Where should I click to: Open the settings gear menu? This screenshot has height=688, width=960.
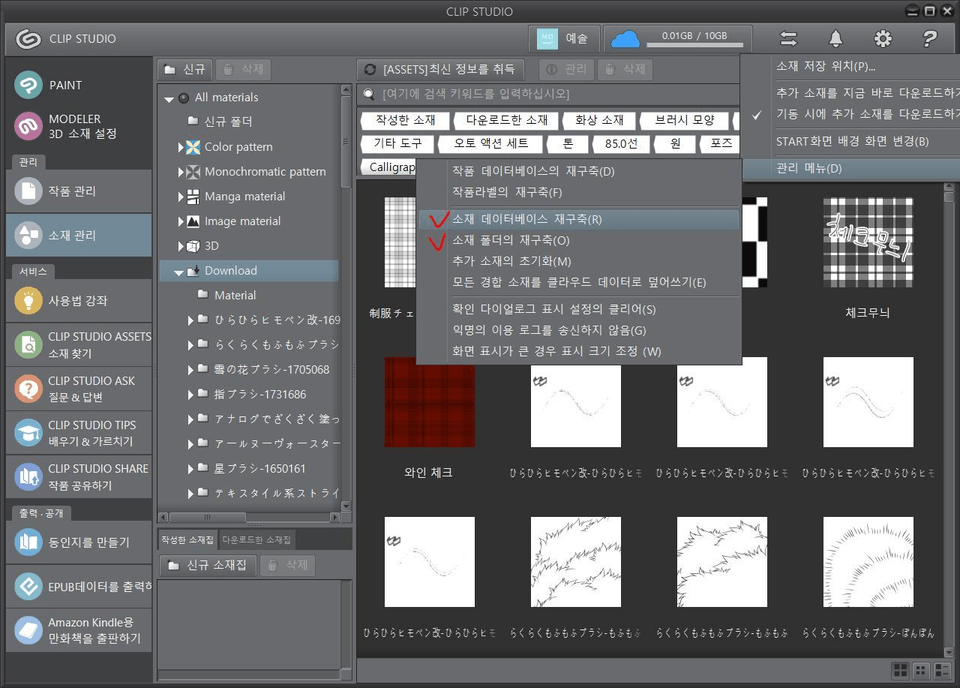tap(882, 39)
